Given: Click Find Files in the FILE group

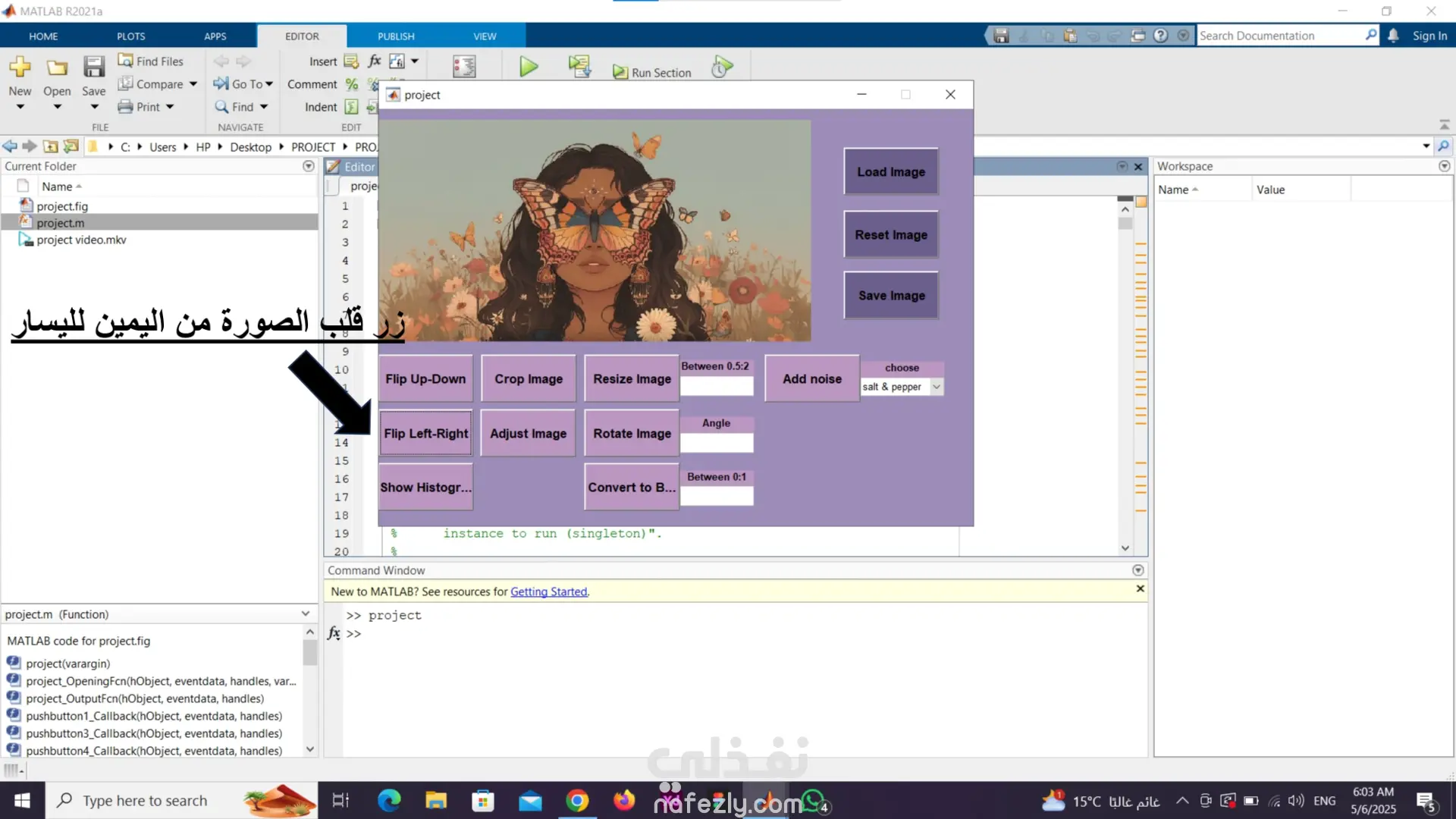Looking at the screenshot, I should pos(151,61).
